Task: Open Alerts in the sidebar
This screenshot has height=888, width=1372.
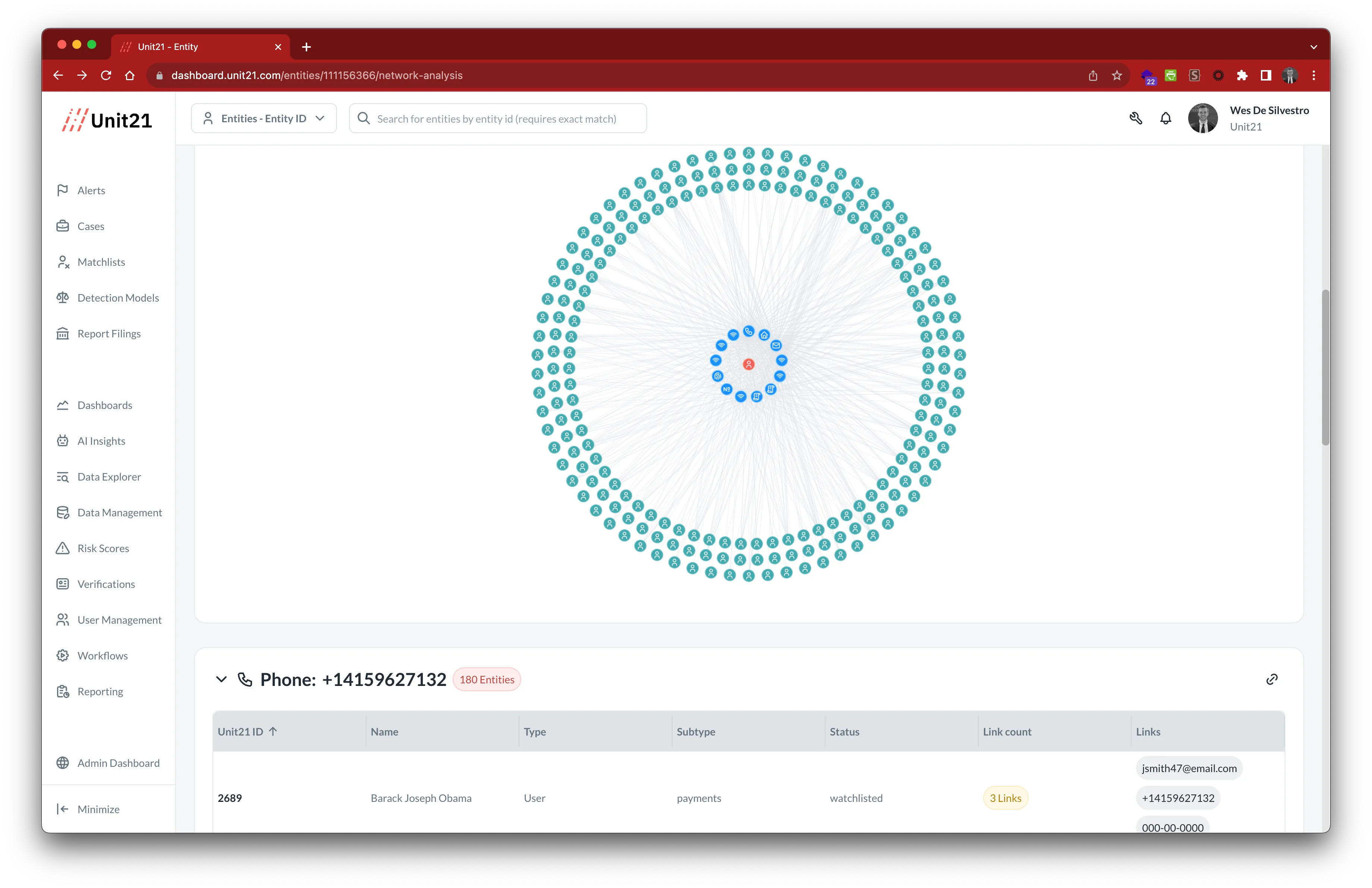Action: (x=91, y=191)
